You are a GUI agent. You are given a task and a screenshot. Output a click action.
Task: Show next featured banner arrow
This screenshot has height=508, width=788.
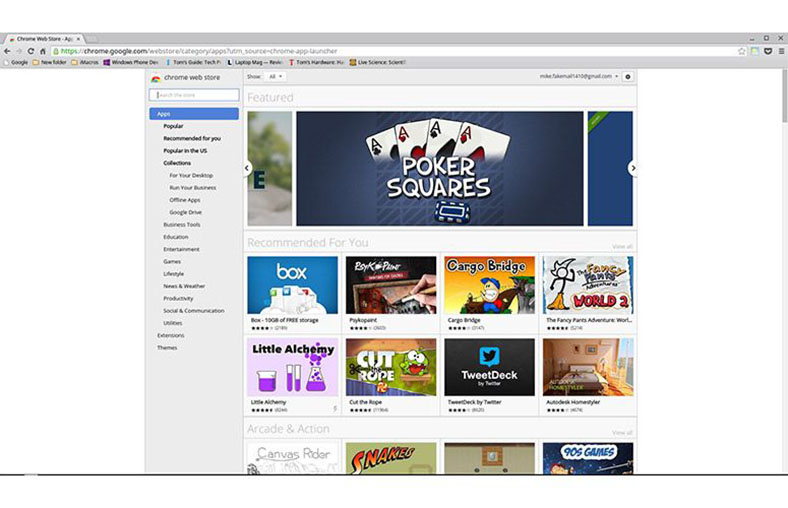pyautogui.click(x=633, y=168)
